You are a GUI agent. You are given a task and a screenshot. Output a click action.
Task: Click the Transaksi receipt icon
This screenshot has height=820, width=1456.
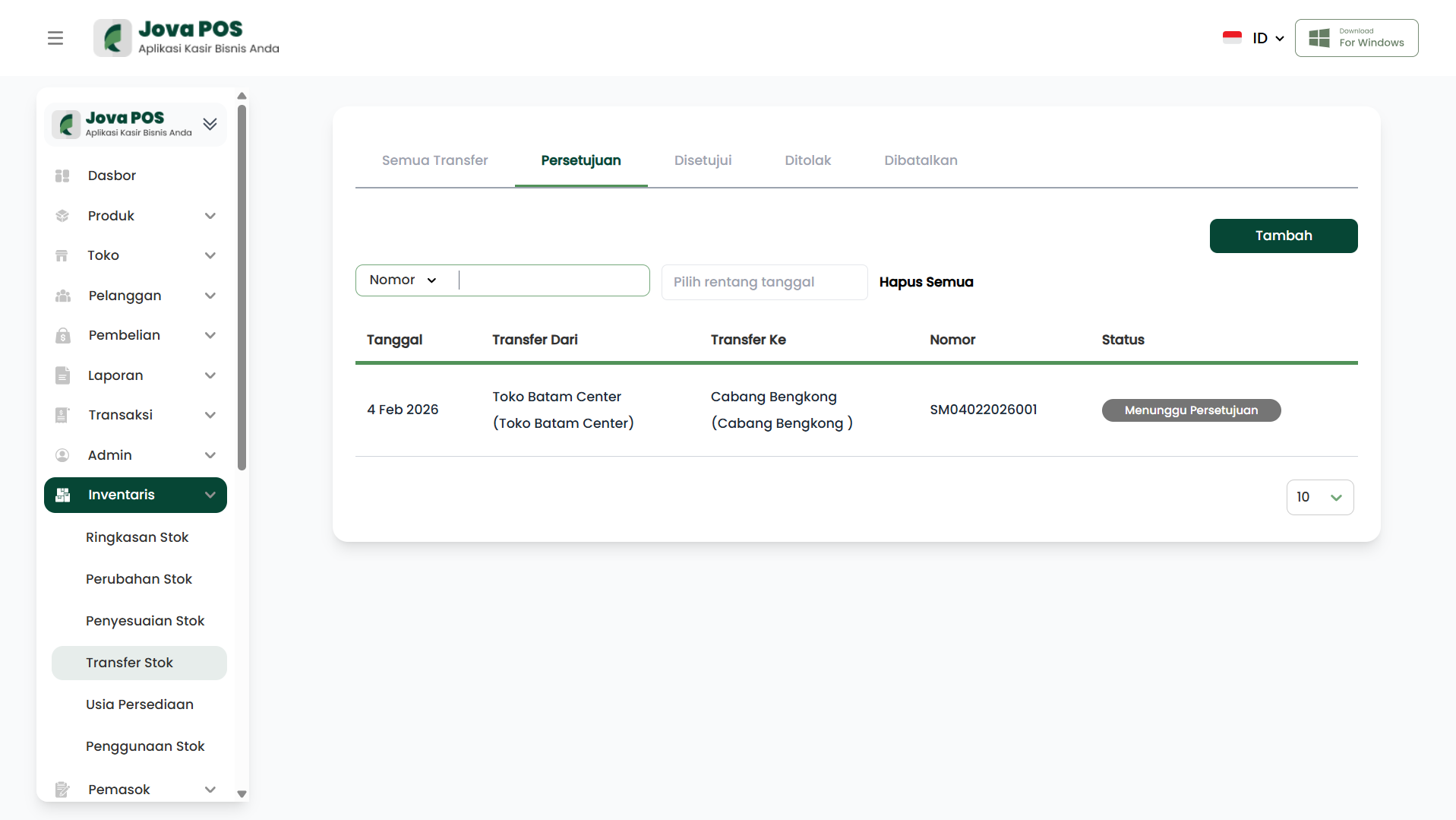pos(62,416)
